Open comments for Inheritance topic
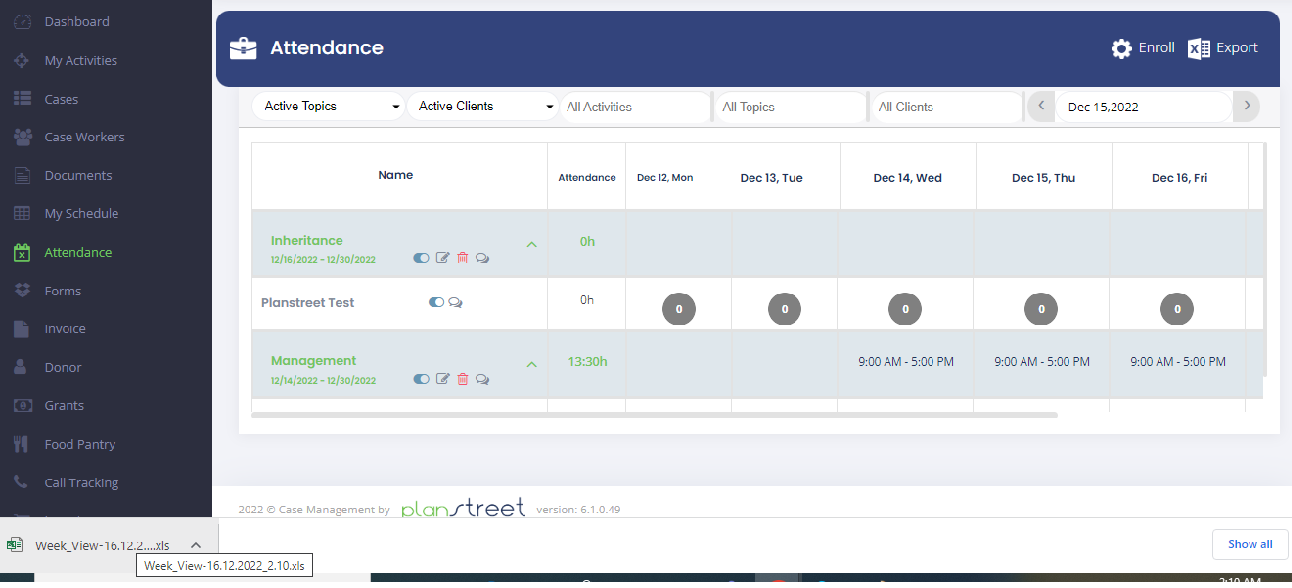 pos(482,258)
